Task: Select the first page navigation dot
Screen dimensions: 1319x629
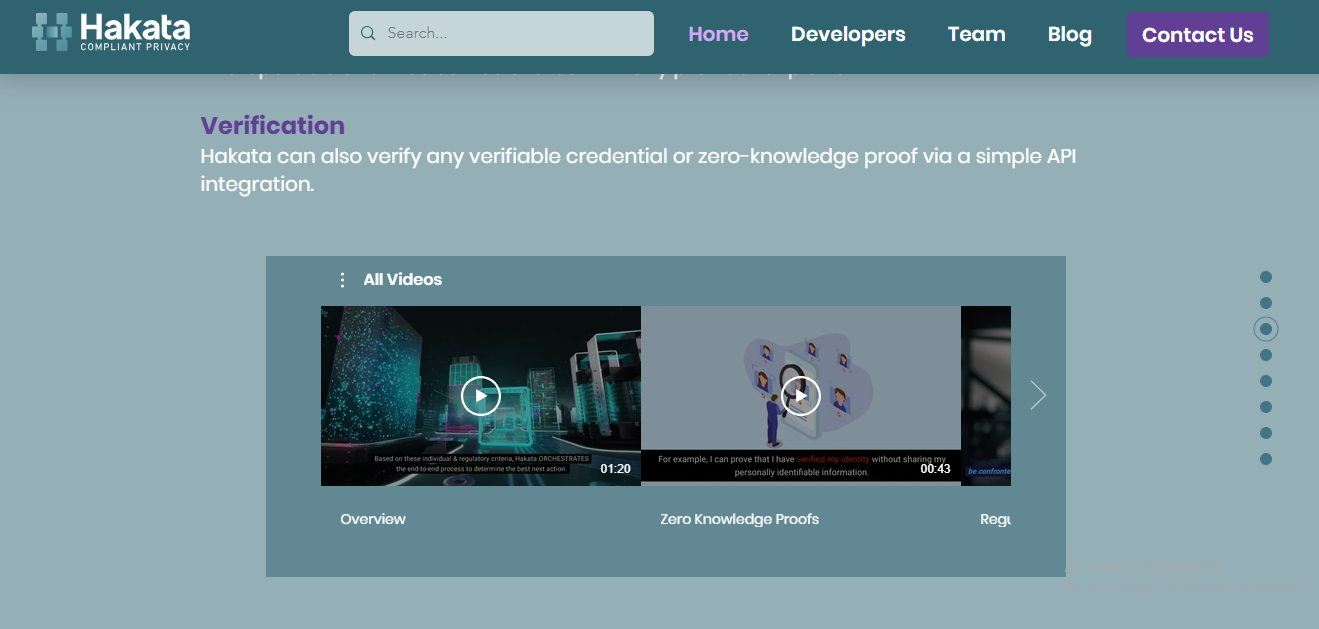Action: click(1266, 277)
